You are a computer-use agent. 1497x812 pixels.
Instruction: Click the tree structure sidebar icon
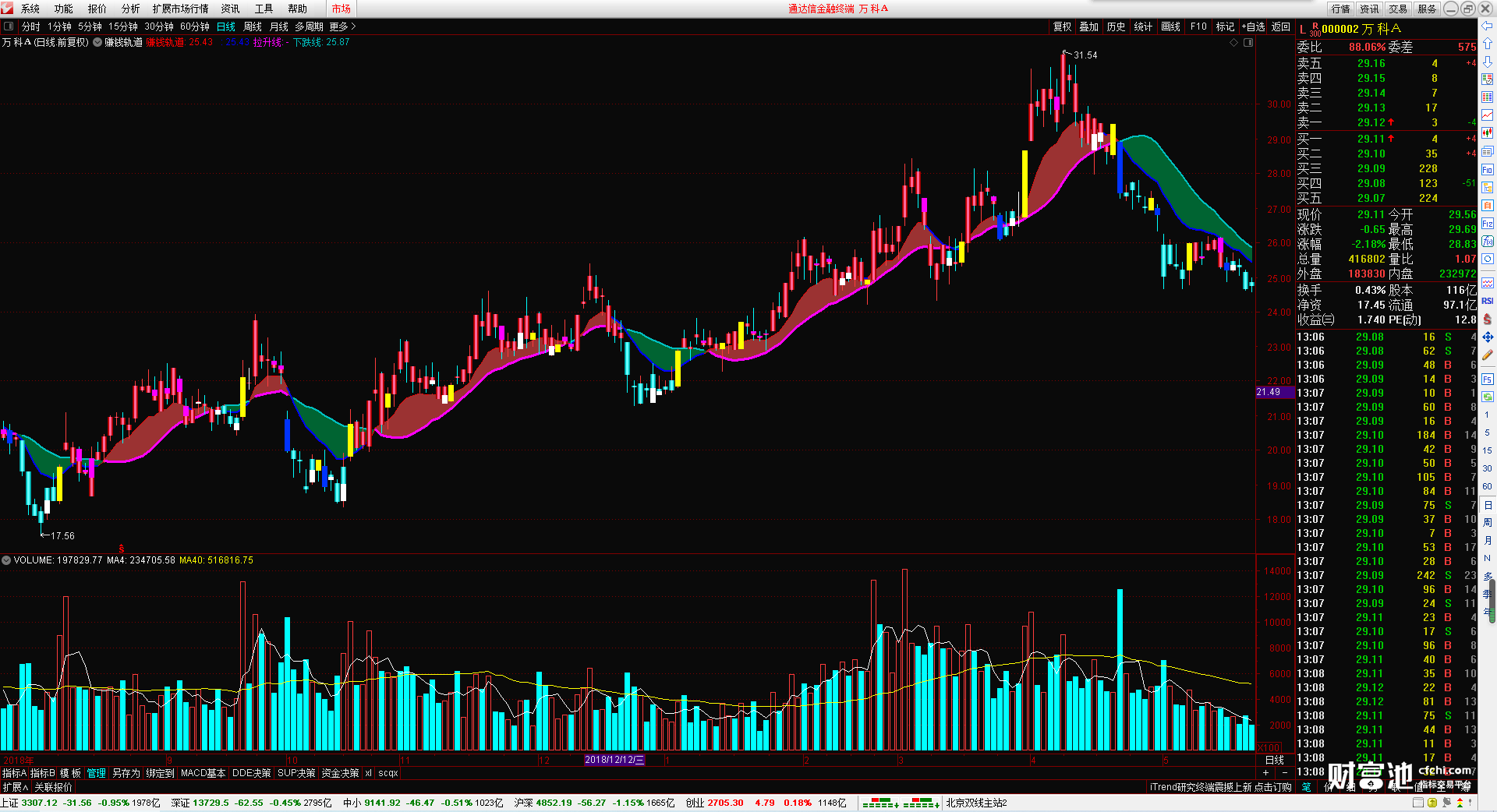tap(1488, 188)
